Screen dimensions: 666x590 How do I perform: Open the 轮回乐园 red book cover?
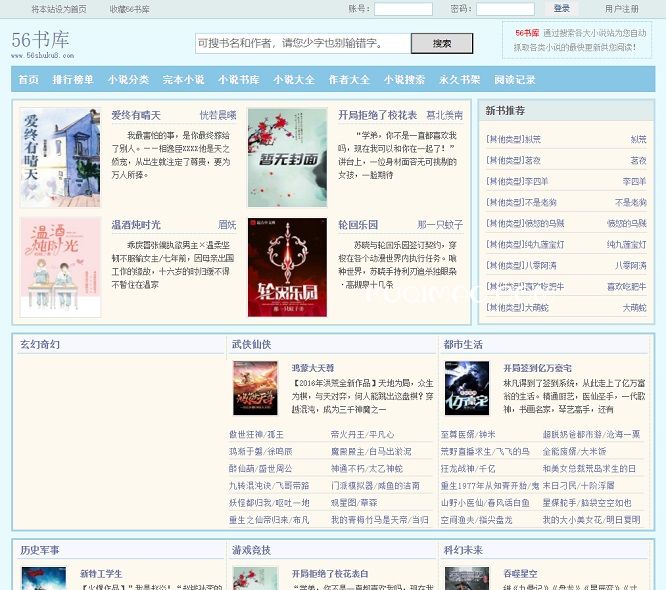point(288,267)
